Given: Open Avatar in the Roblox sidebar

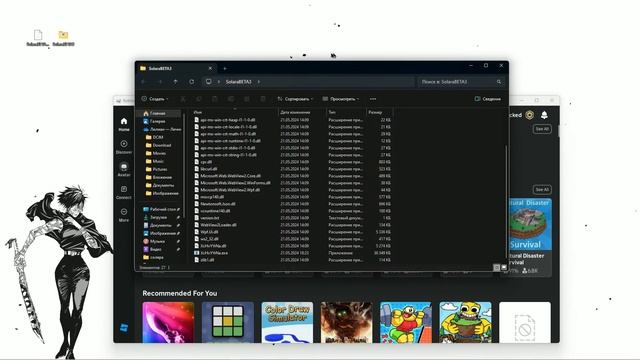Looking at the screenshot, I should (x=124, y=169).
